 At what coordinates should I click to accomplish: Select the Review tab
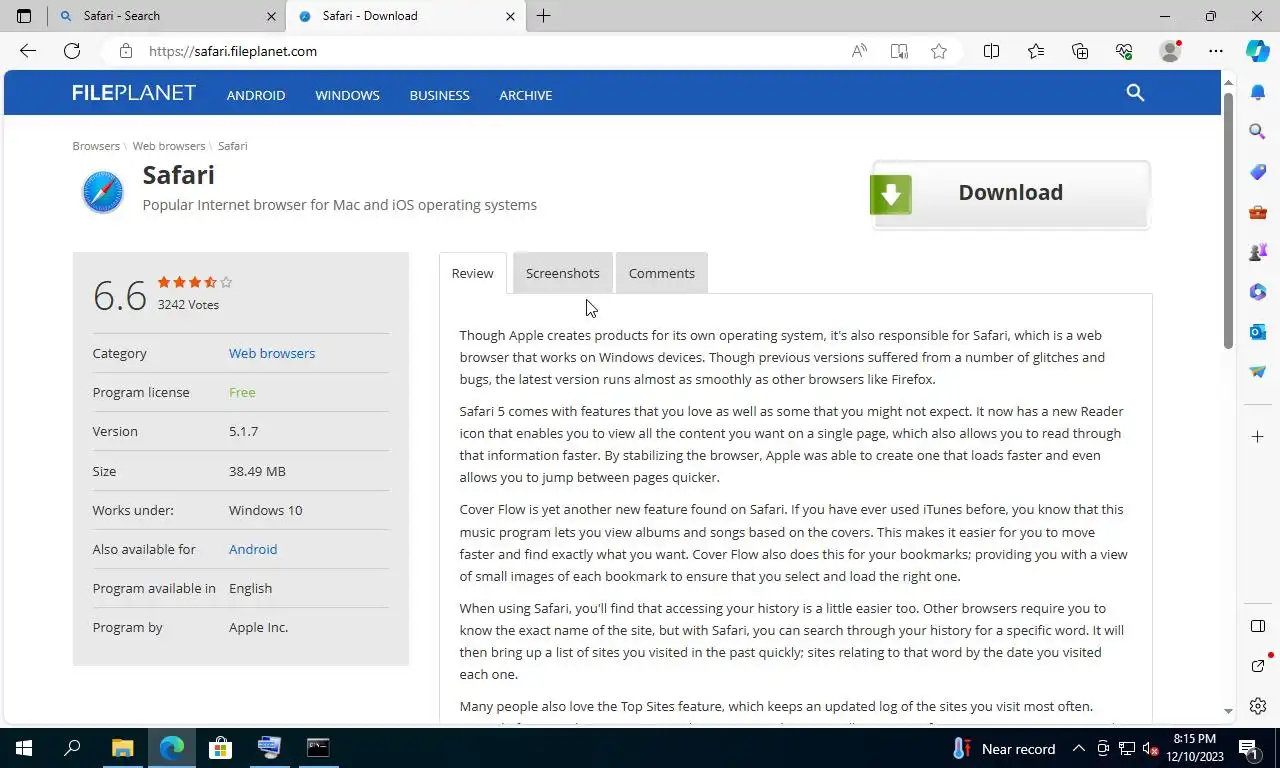472,273
